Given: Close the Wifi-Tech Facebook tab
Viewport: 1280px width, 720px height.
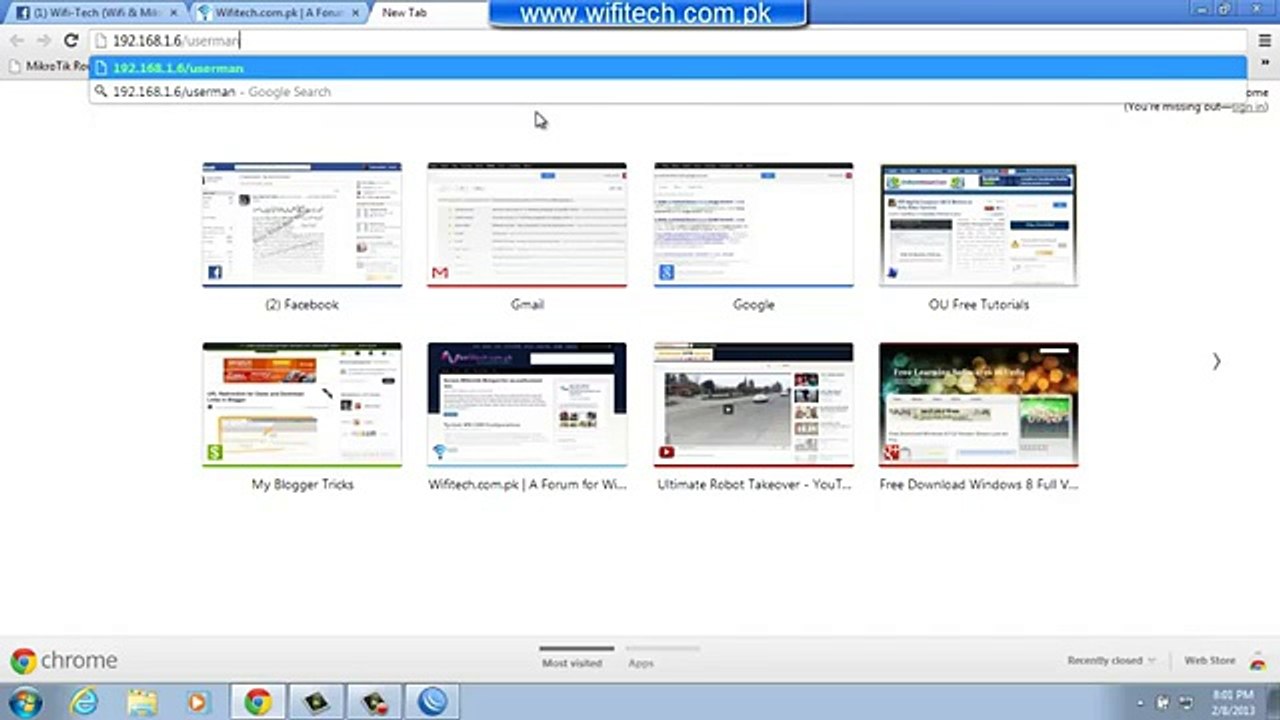Looking at the screenshot, I should click(173, 13).
